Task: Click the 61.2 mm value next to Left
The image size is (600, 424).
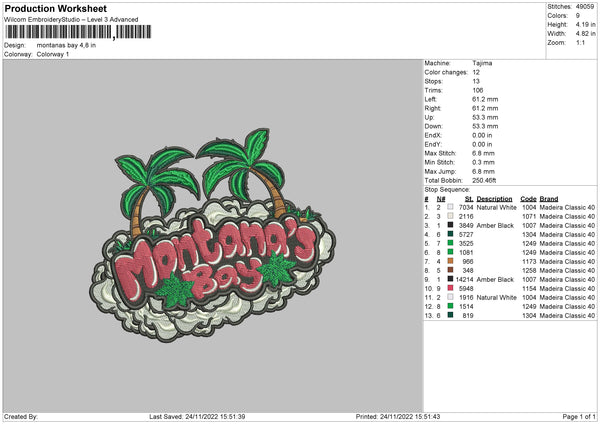Action: click(x=485, y=99)
